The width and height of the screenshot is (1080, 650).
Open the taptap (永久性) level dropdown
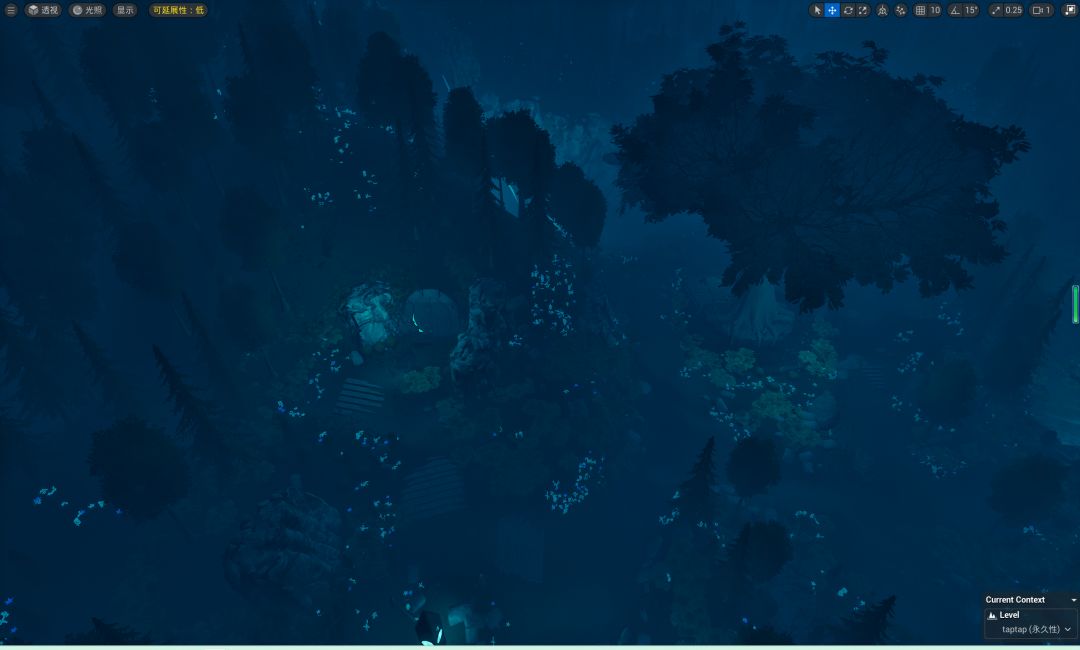coord(1036,629)
